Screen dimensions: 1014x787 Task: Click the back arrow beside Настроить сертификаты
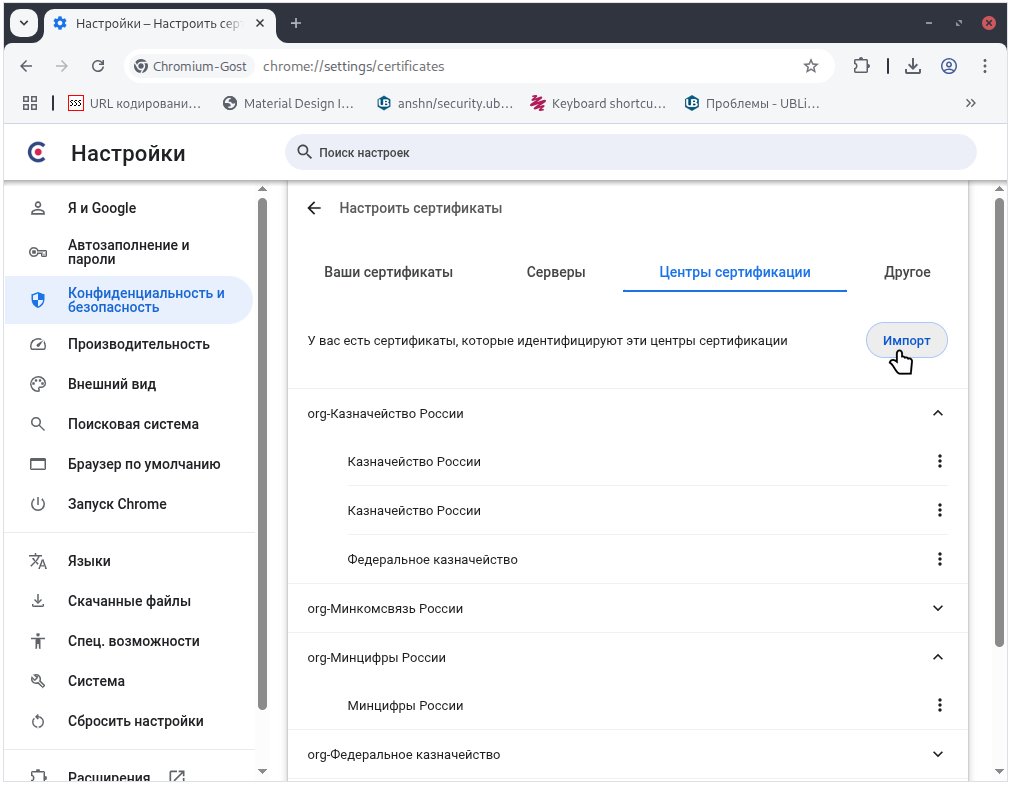click(314, 208)
